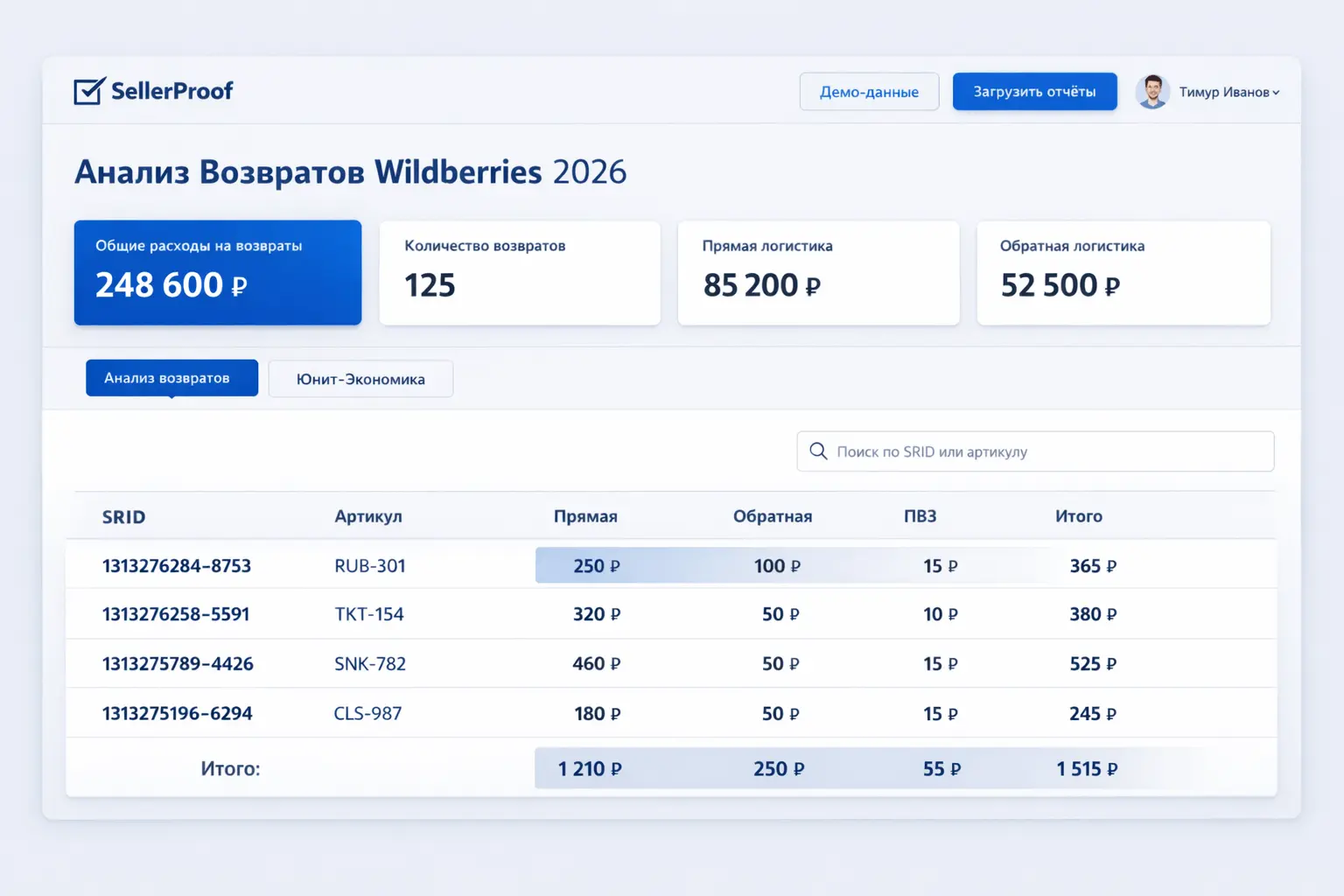The height and width of the screenshot is (896, 1344).
Task: Click the search magnifier icon
Action: click(x=819, y=451)
